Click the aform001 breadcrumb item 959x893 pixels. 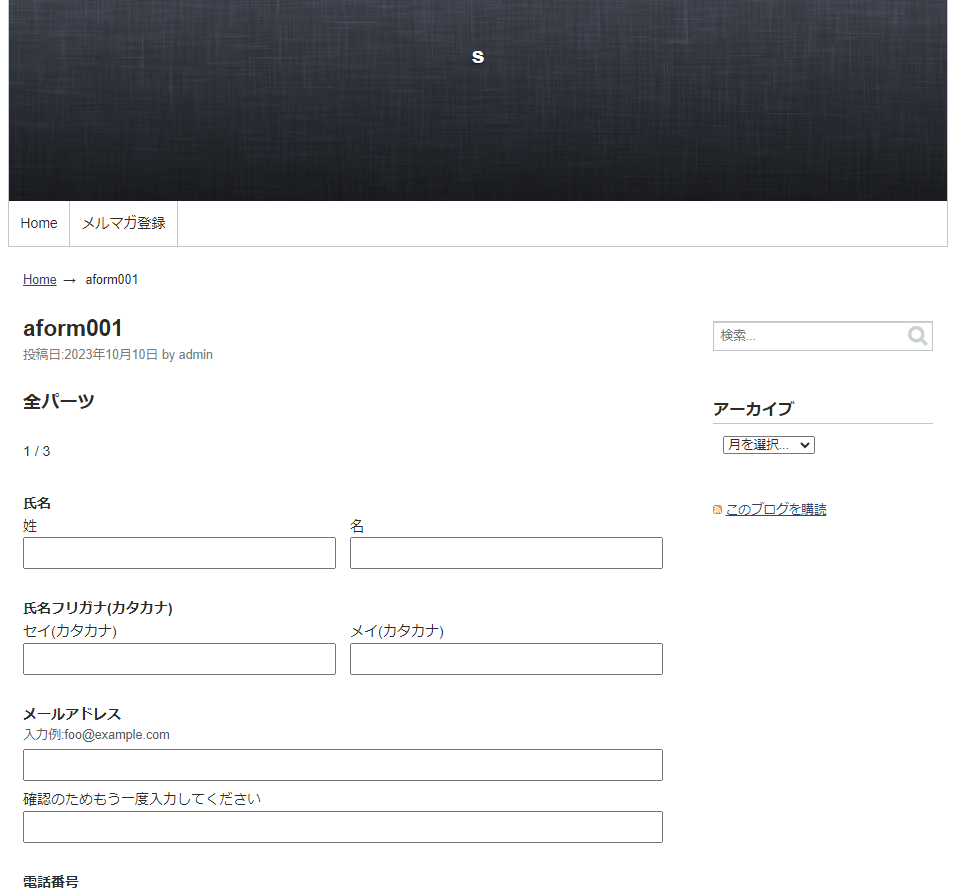click(x=112, y=280)
